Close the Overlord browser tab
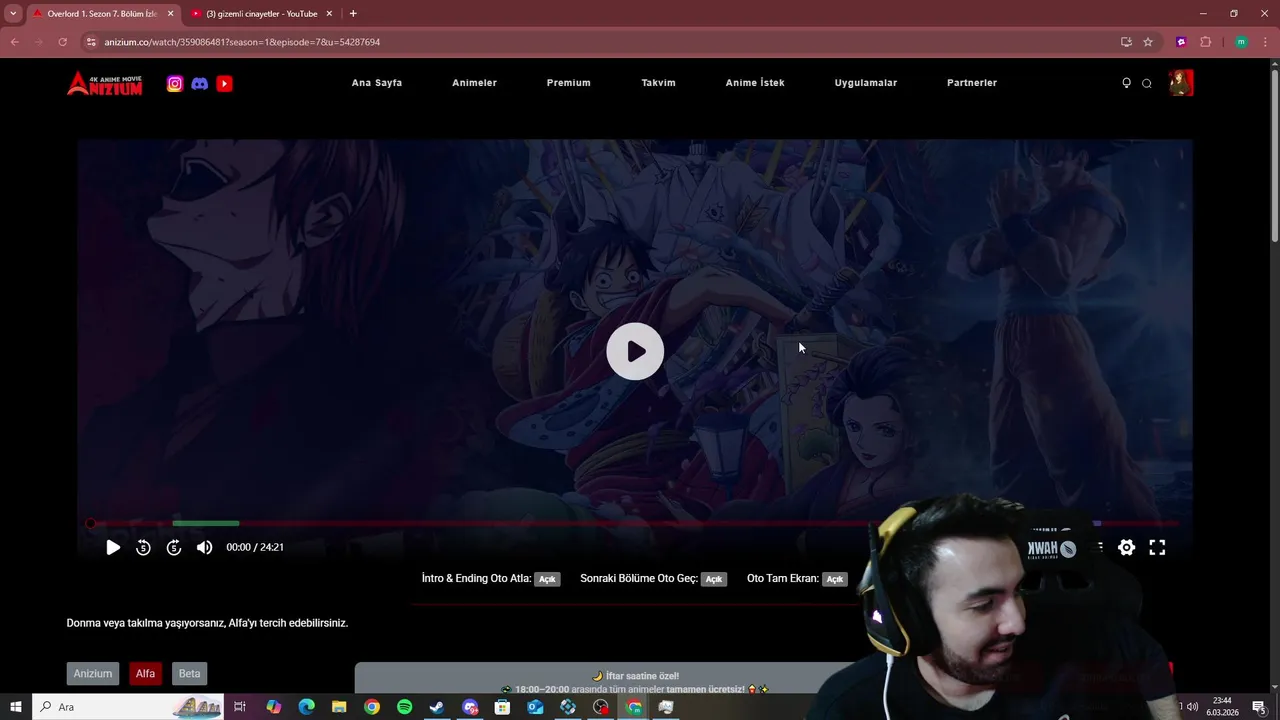Image resolution: width=1280 pixels, height=720 pixels. 170,14
